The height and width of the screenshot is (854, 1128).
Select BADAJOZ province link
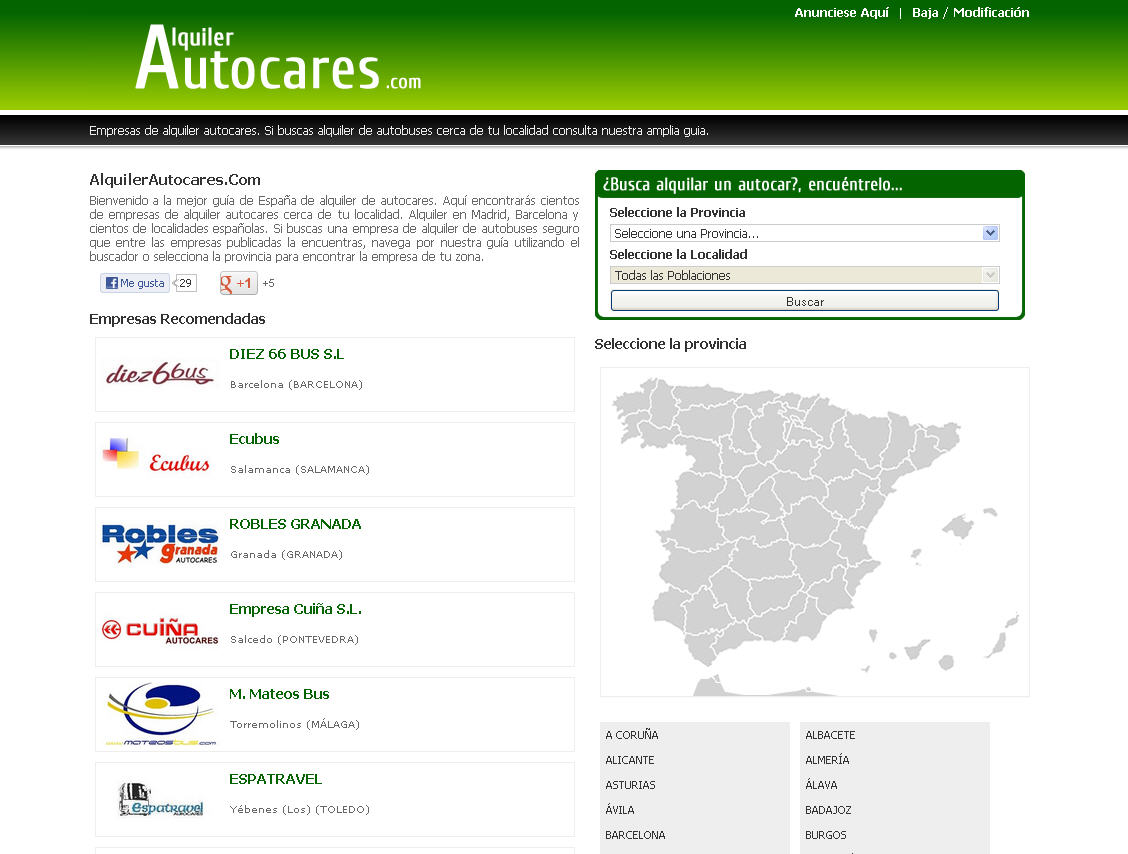[828, 809]
